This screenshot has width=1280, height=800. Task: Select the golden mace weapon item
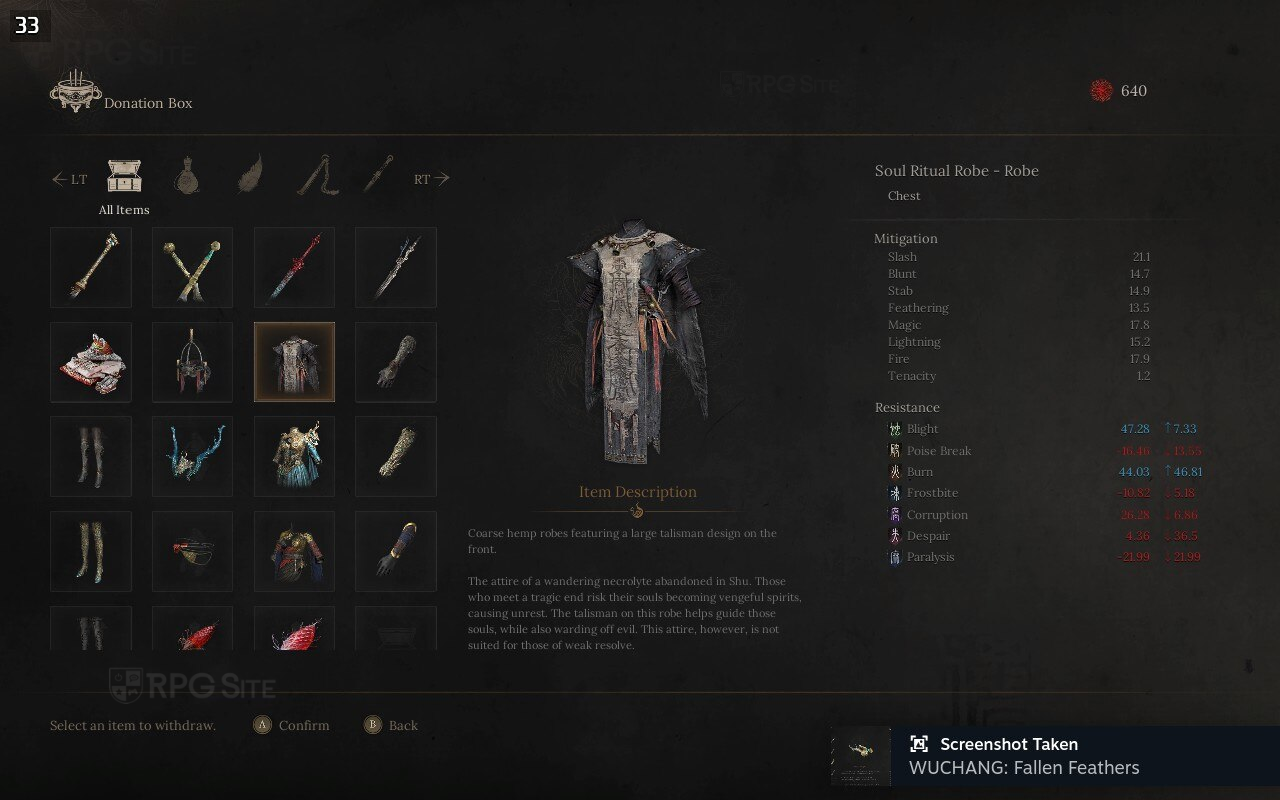91,267
